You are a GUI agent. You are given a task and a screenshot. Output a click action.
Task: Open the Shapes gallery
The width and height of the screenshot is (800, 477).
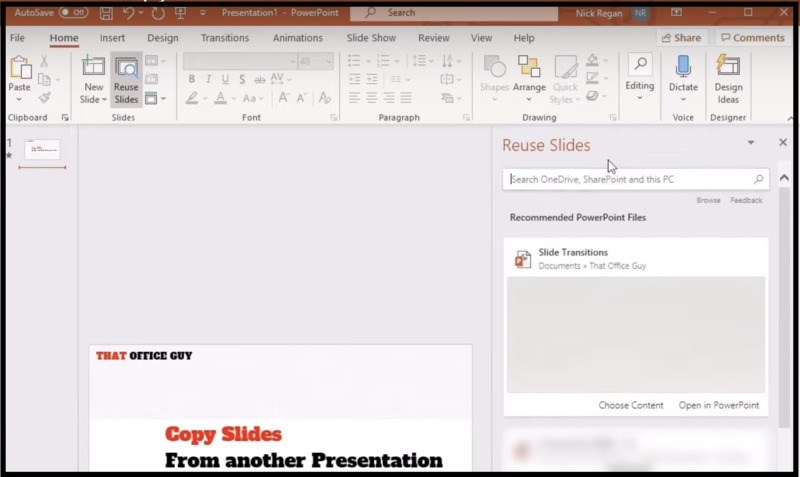point(494,78)
